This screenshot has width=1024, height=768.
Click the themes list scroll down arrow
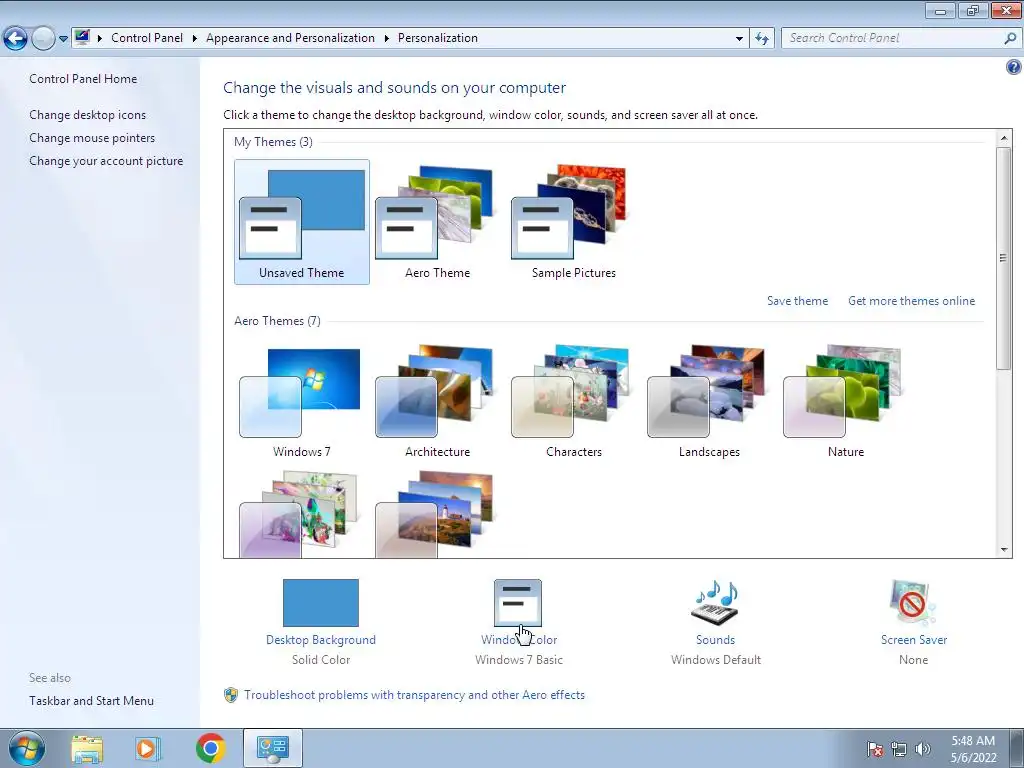tap(1004, 550)
